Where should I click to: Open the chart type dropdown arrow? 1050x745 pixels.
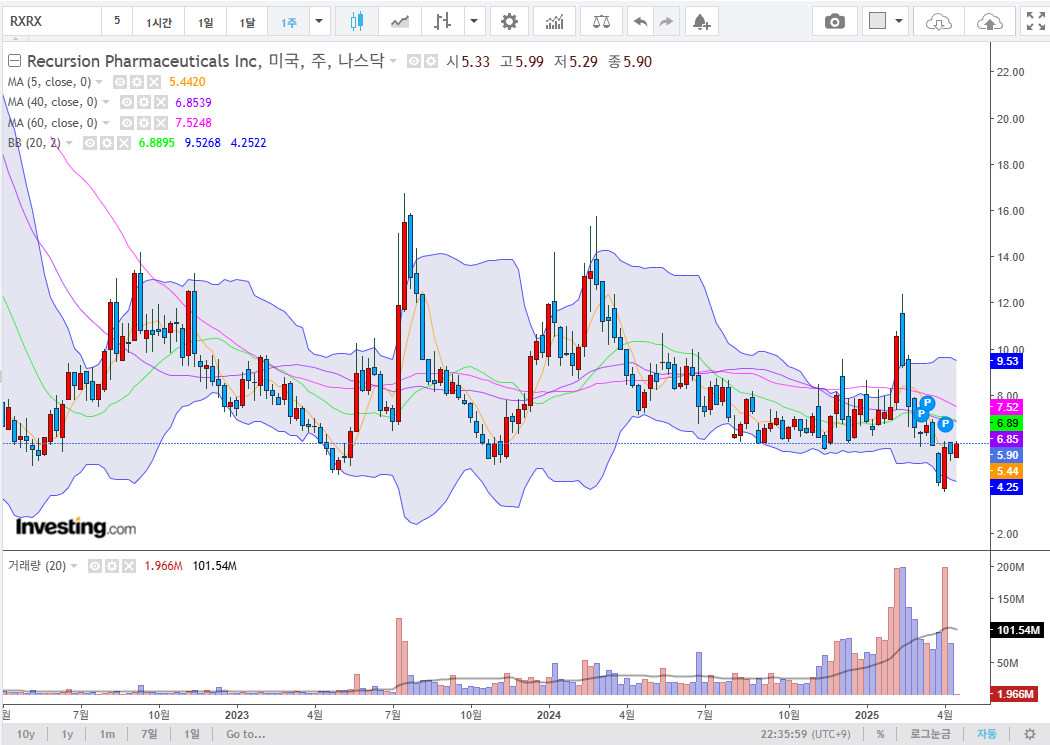474,22
